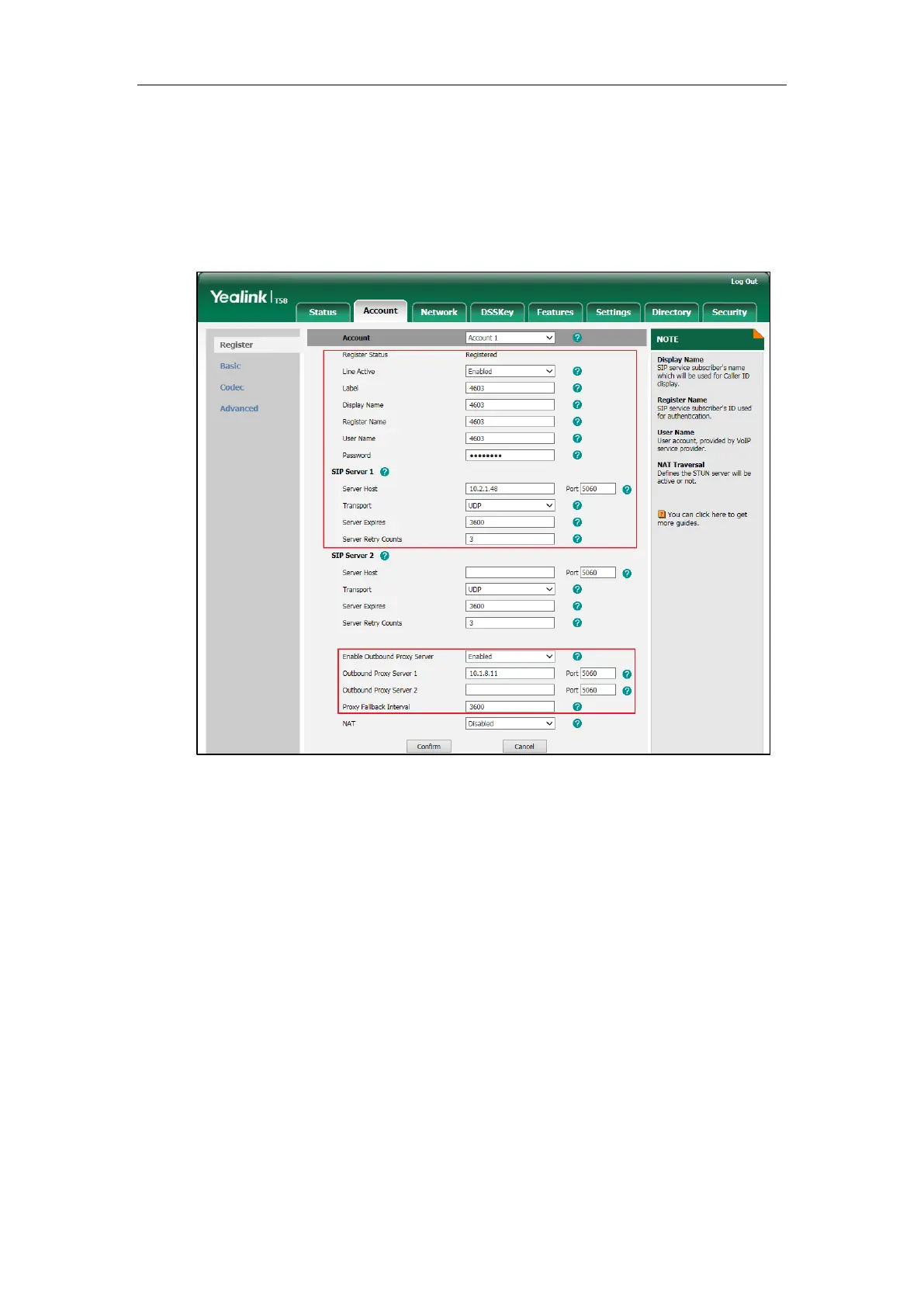Open Advanced in the sidebar
The image size is (924, 1307).
click(x=239, y=408)
